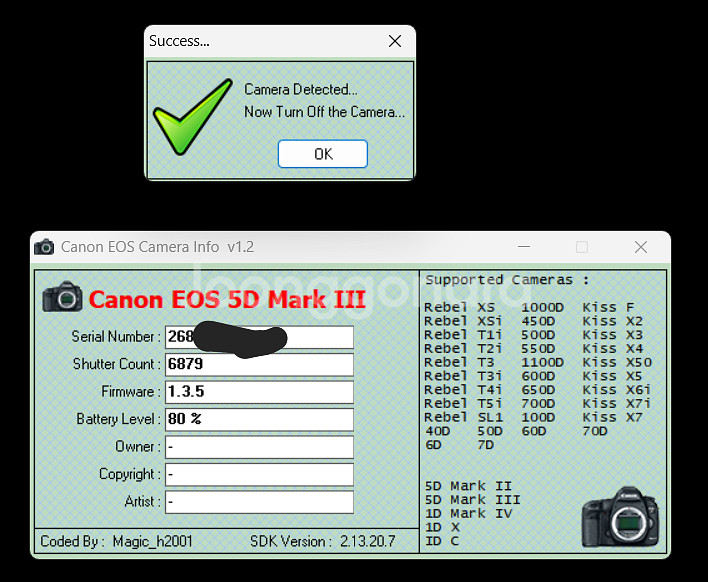Click the SDK Version 2.13.20.7 text
This screenshot has width=708, height=582.
tap(322, 541)
